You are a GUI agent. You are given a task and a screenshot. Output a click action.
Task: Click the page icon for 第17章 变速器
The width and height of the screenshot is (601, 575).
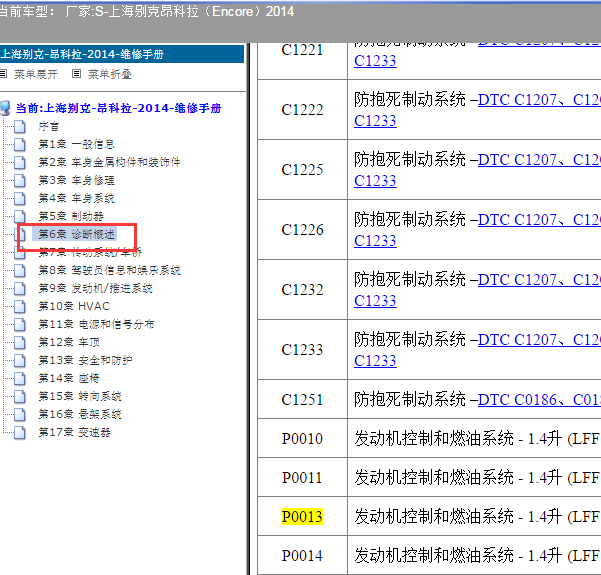pyautogui.click(x=20, y=433)
